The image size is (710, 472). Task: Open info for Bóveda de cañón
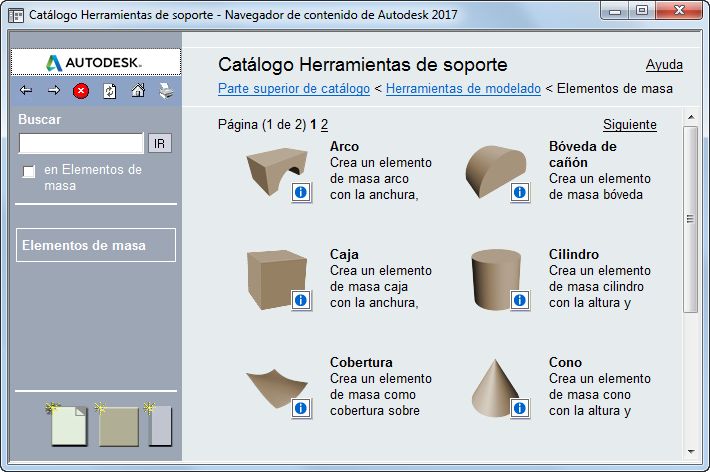(520, 193)
